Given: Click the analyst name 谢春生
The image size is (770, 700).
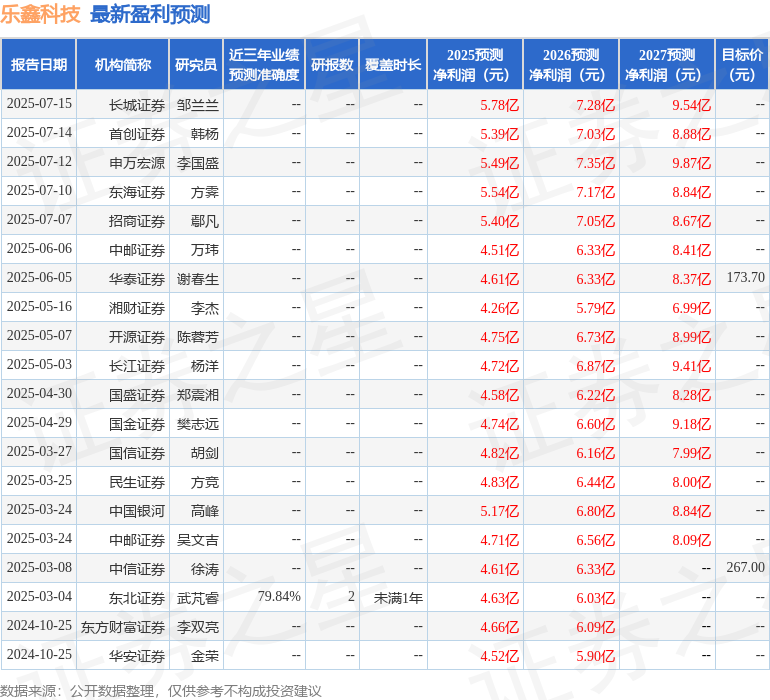Looking at the screenshot, I should [x=197, y=279].
